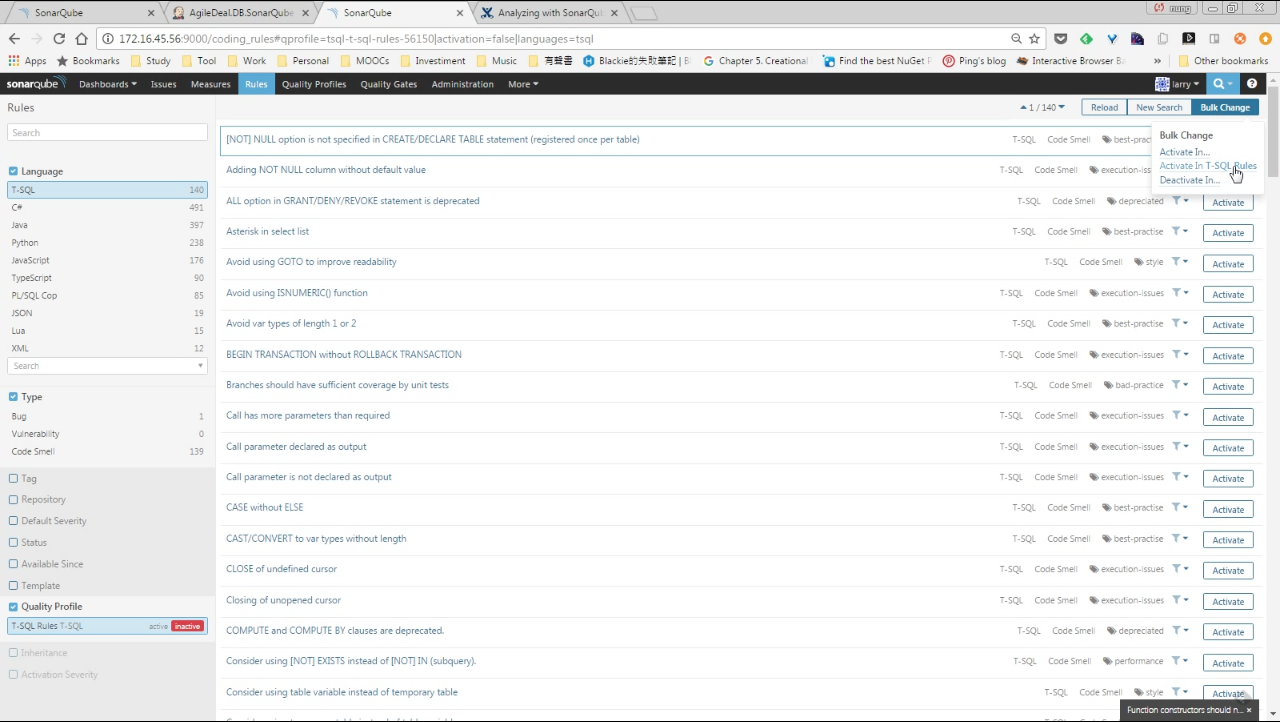The image size is (1280, 722).
Task: Switch the T-SQL Rules profile filter to active
Action: (158, 626)
